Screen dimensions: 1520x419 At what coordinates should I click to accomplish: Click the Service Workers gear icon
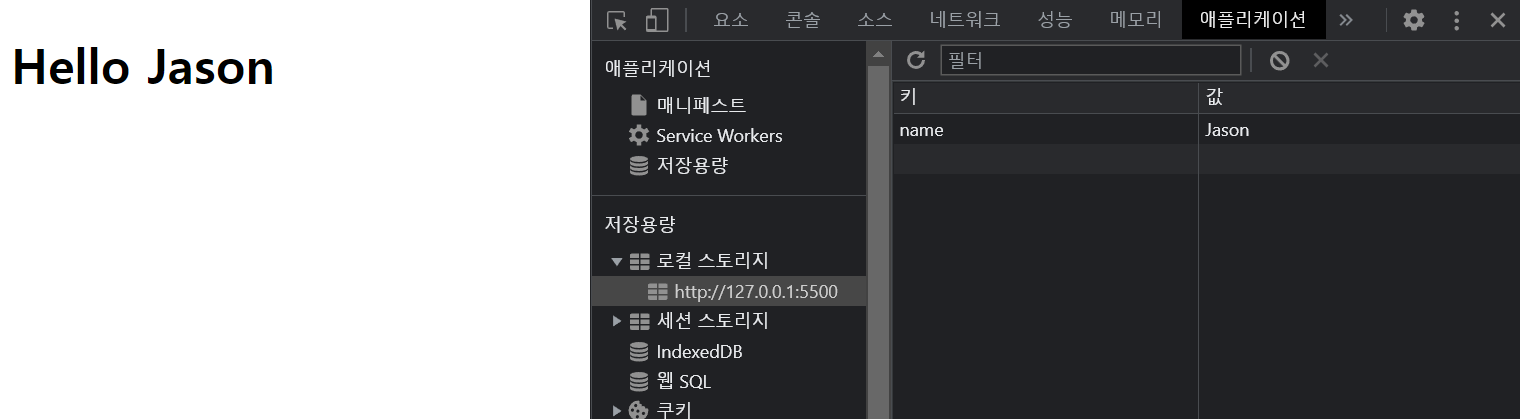[639, 135]
